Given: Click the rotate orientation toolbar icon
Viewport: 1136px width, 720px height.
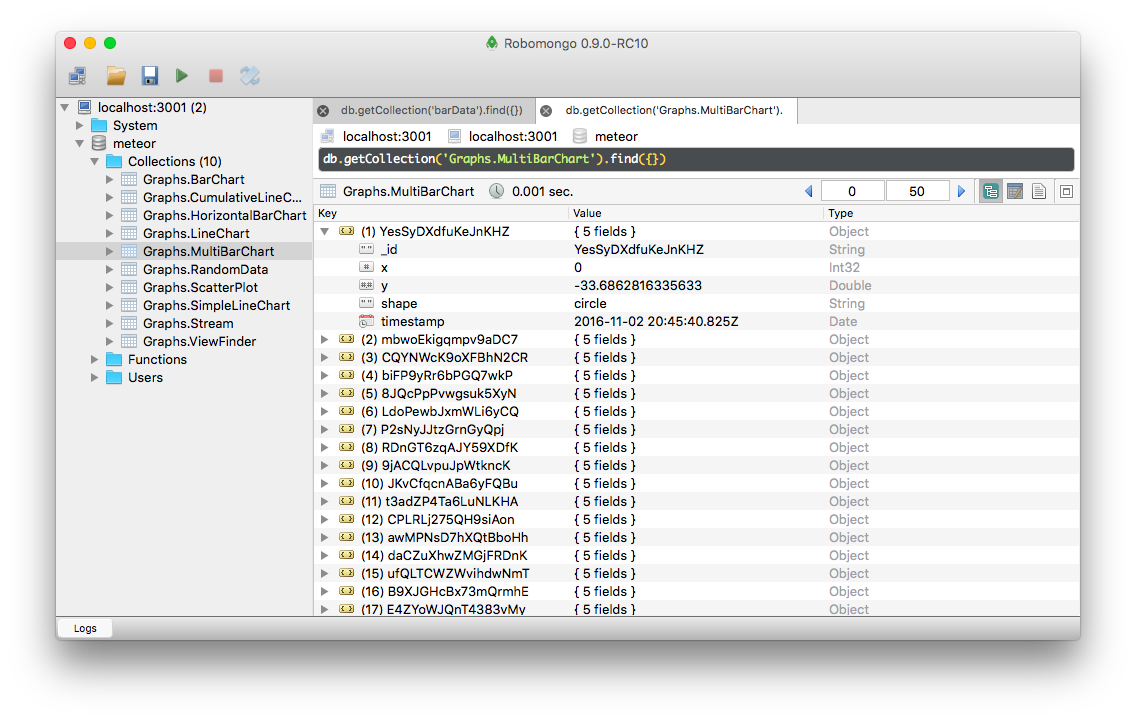Looking at the screenshot, I should pos(250,75).
